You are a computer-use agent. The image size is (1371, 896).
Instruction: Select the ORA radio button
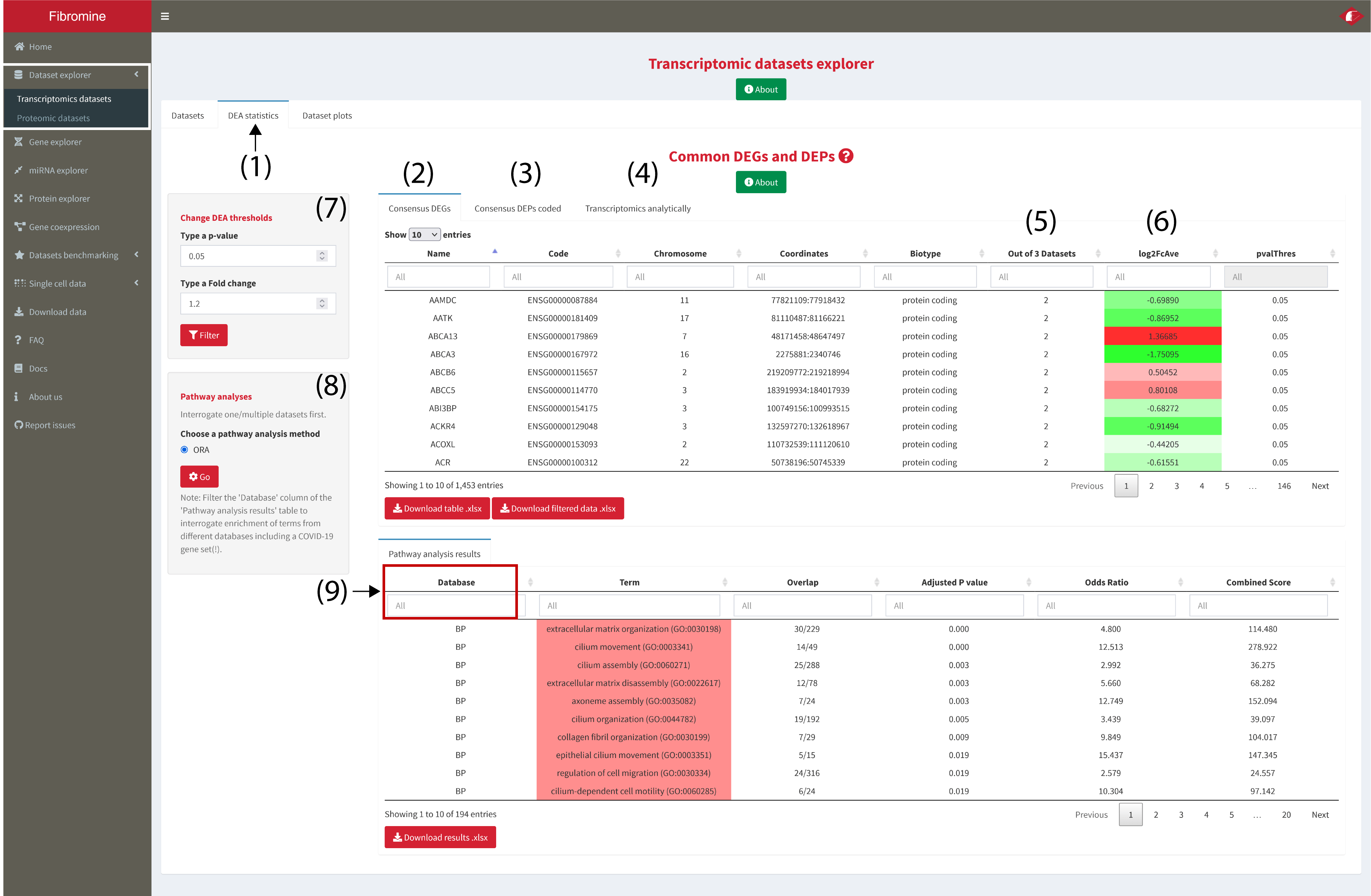click(184, 450)
